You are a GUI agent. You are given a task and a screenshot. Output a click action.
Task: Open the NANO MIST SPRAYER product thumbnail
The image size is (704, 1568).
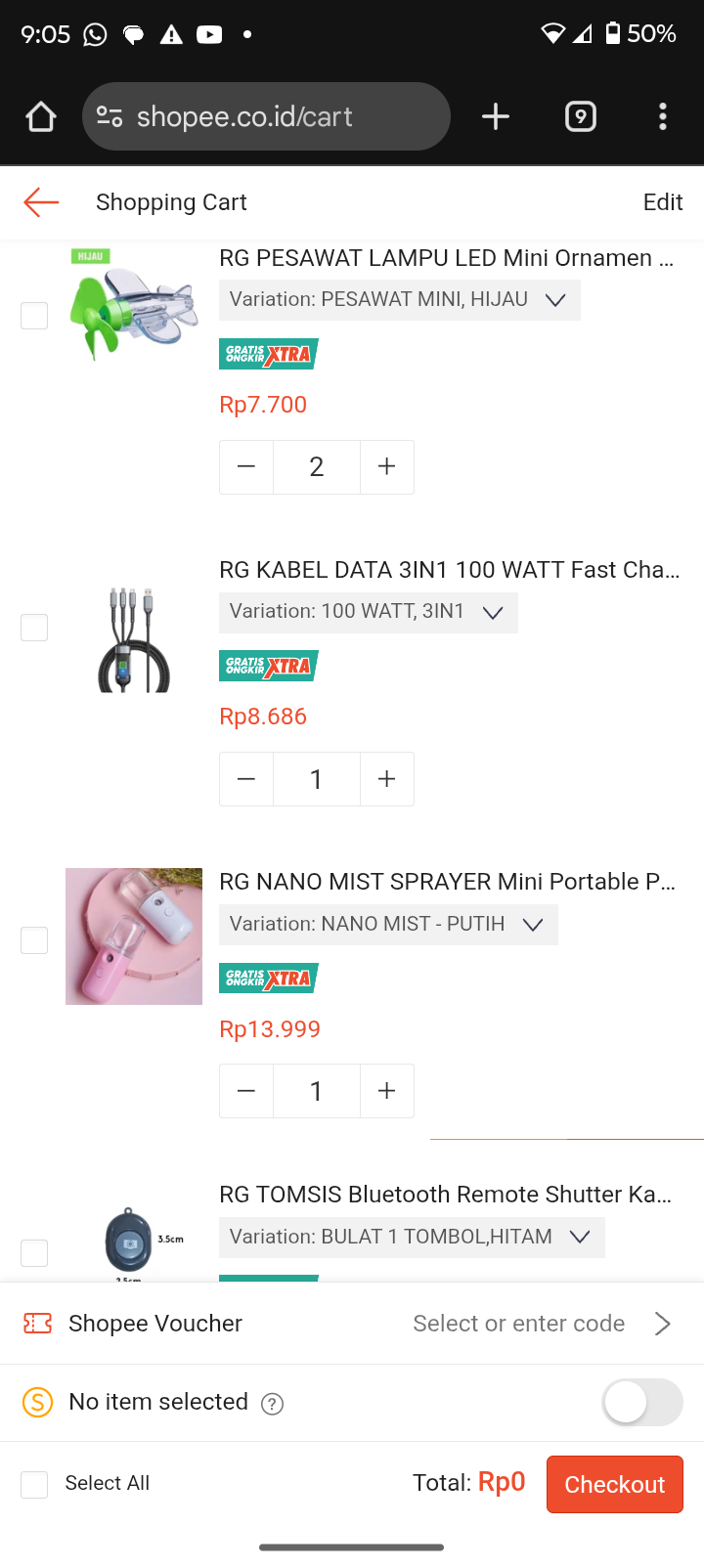[x=134, y=936]
